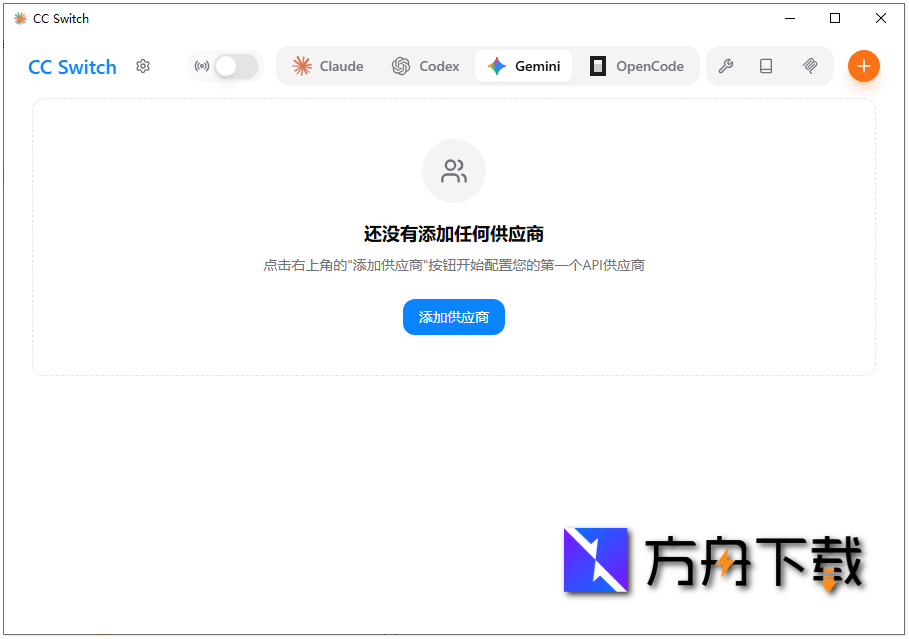This screenshot has width=909, height=639.
Task: Open the notebook configuration icon
Action: point(767,66)
